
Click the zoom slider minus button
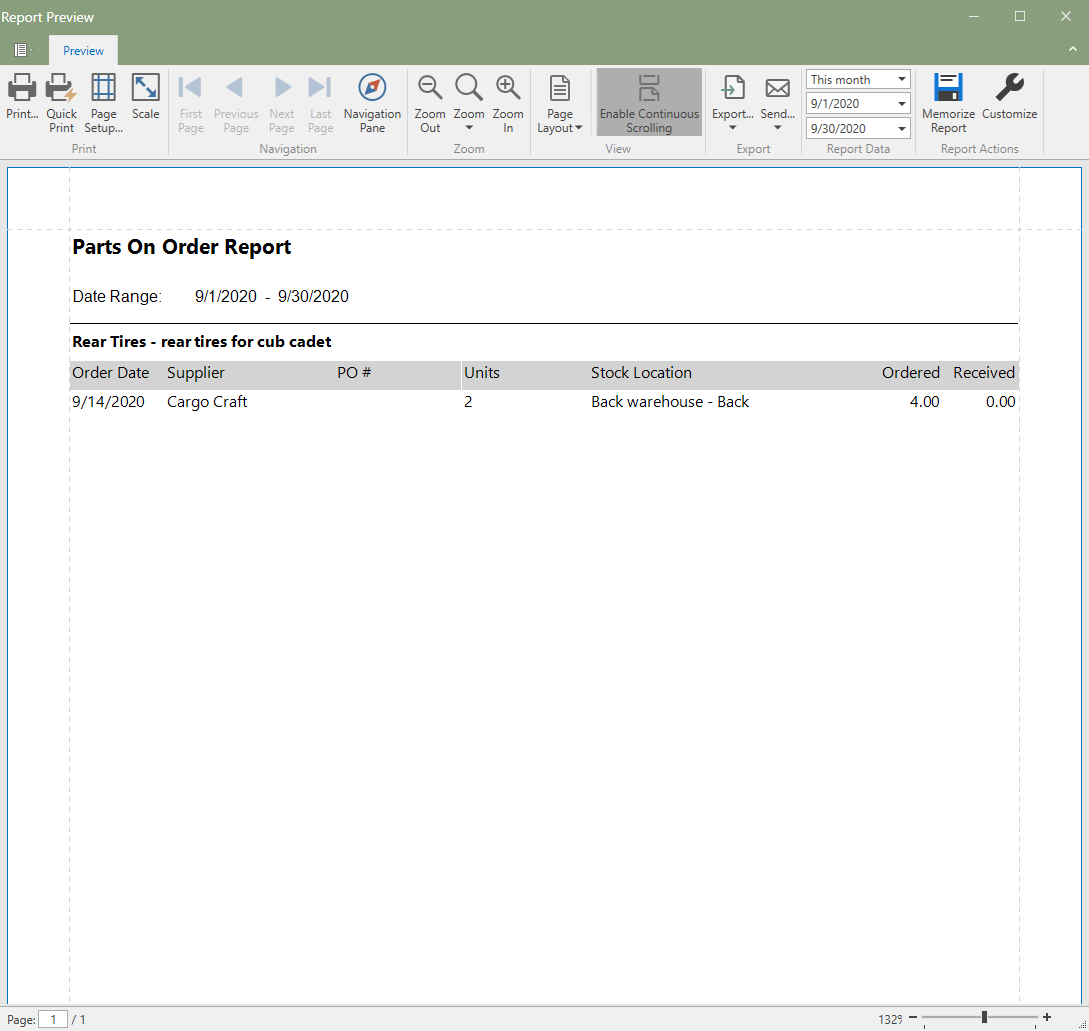tap(913, 1018)
